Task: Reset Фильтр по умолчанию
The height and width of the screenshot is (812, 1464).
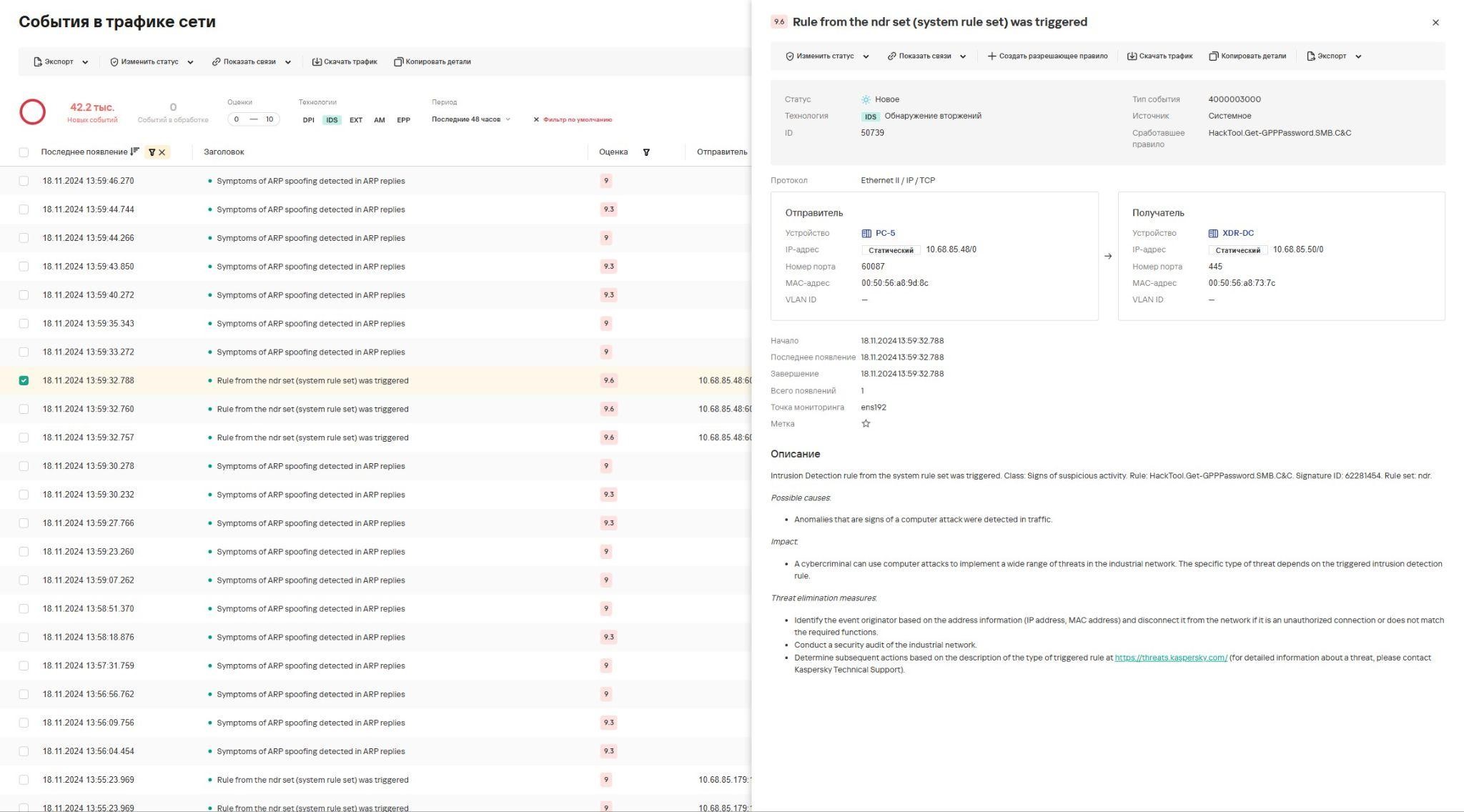Action: [x=573, y=120]
